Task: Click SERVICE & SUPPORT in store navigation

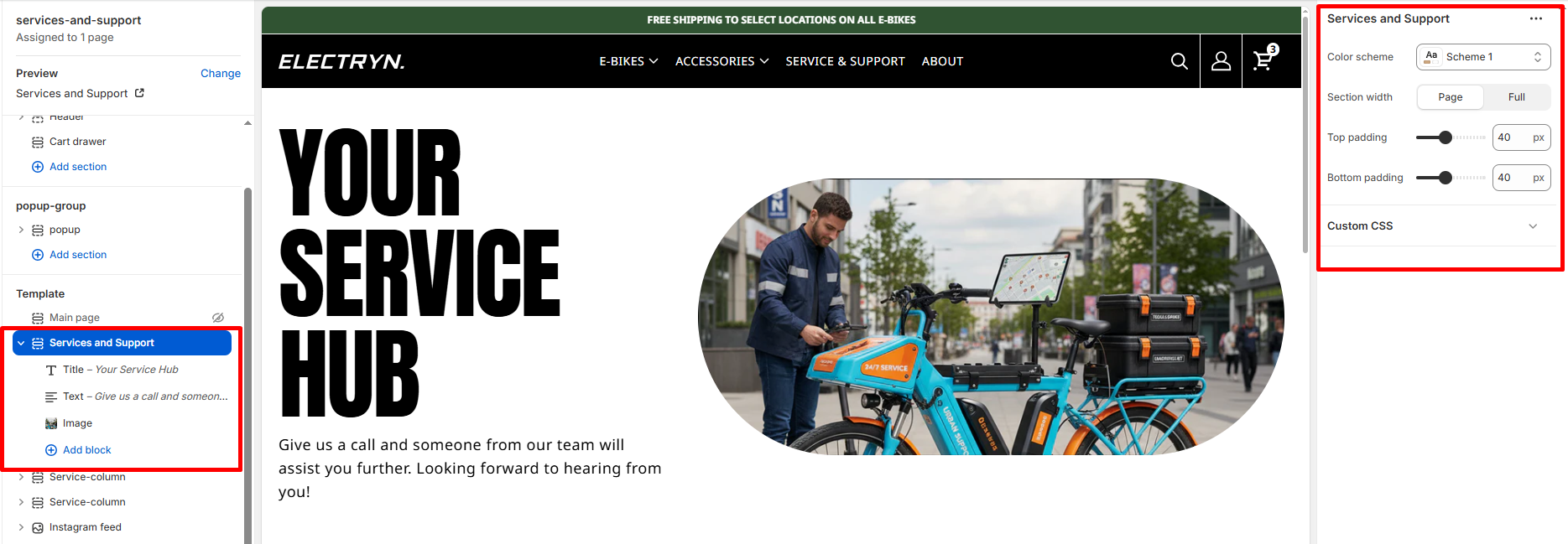Action: (845, 61)
